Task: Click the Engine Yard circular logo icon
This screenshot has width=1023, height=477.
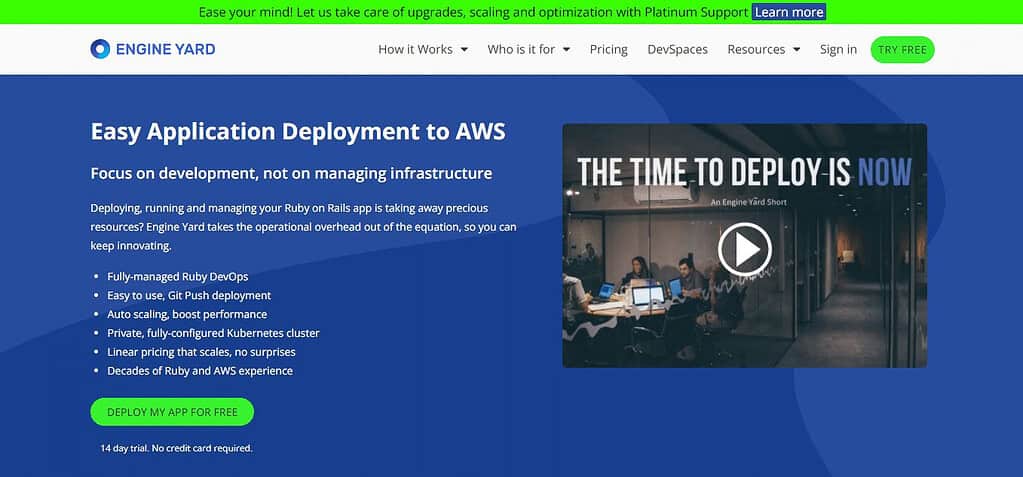Action: 100,49
